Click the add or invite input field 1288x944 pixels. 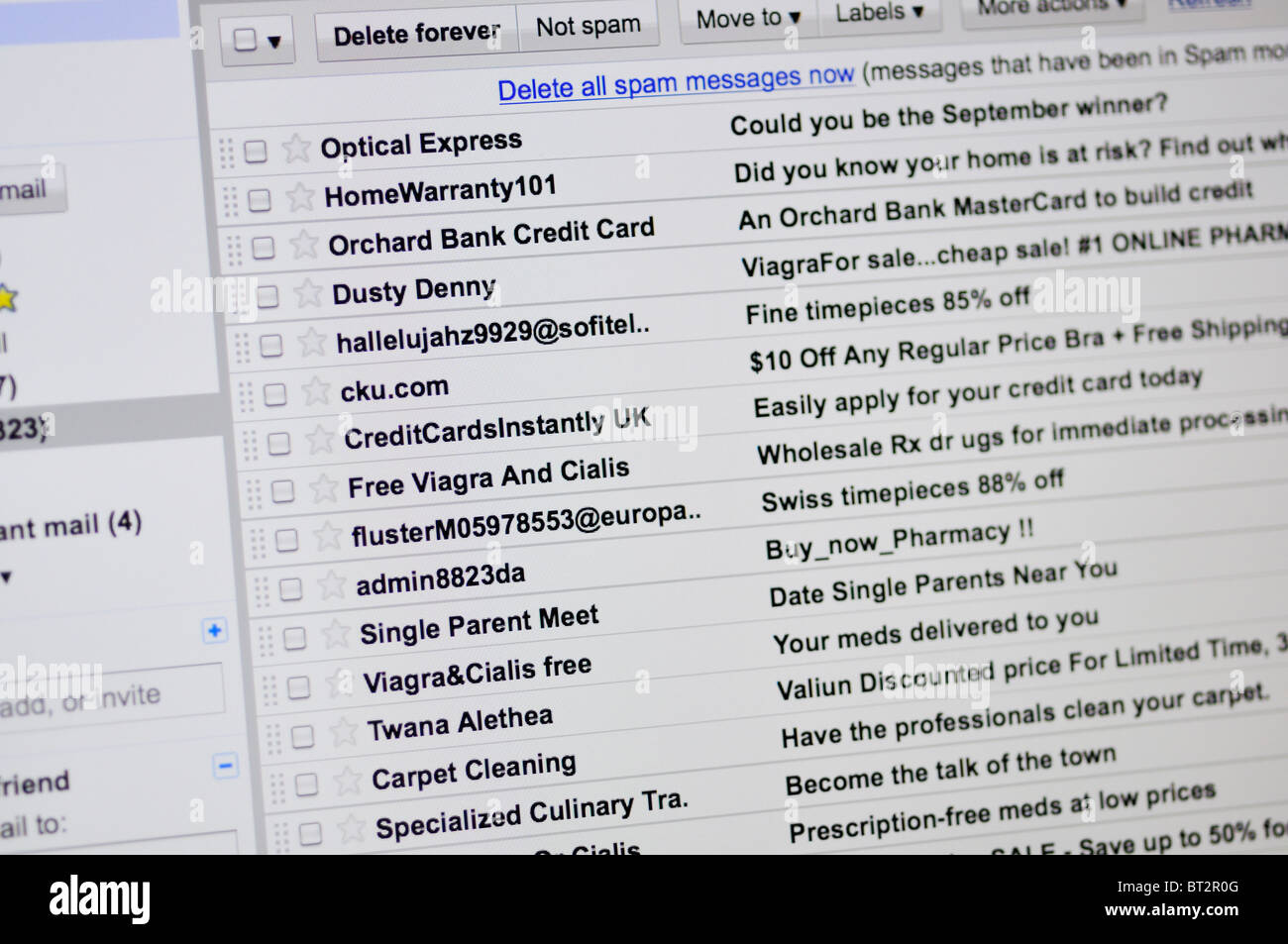pos(111,697)
